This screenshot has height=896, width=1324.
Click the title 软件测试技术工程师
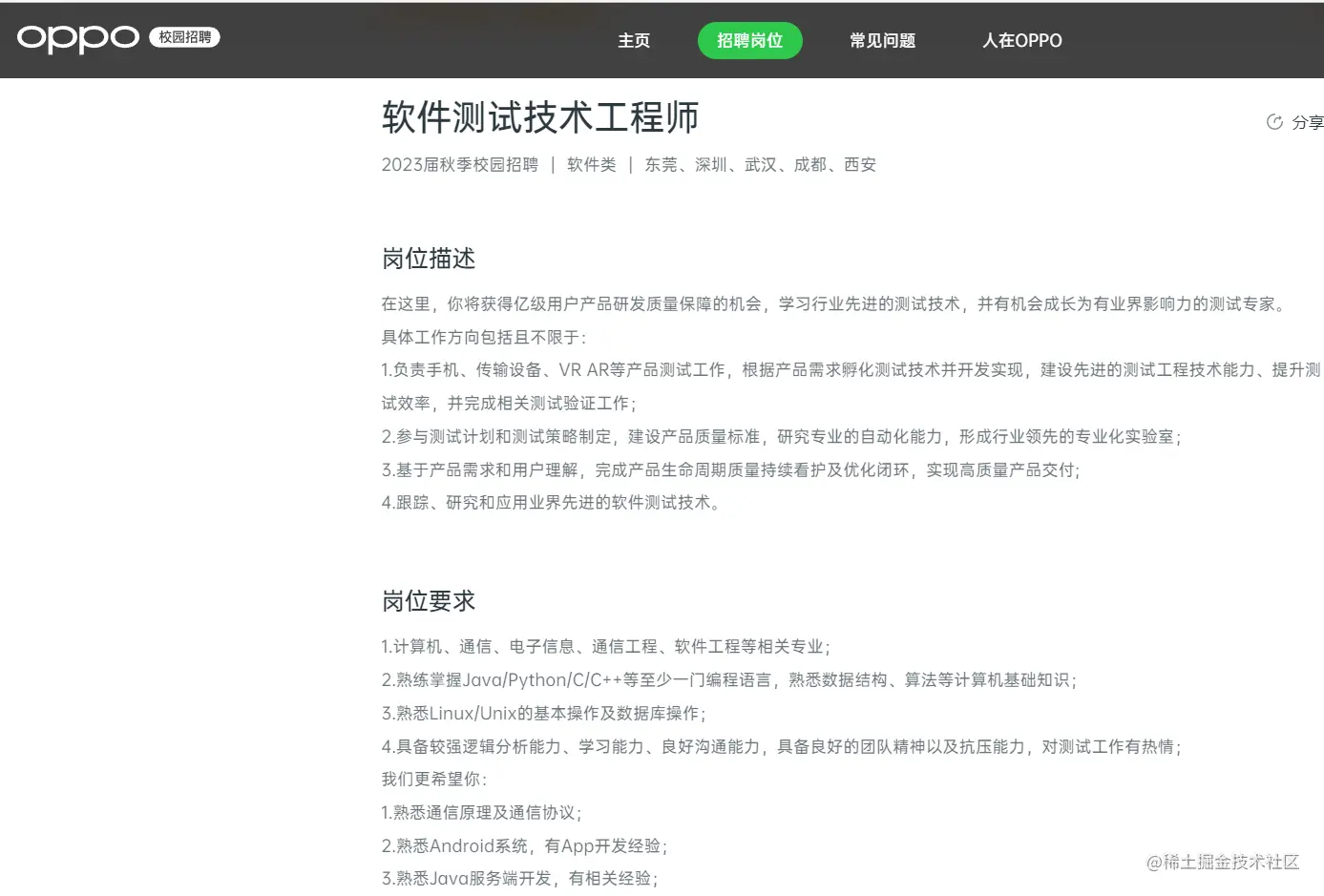click(x=540, y=117)
